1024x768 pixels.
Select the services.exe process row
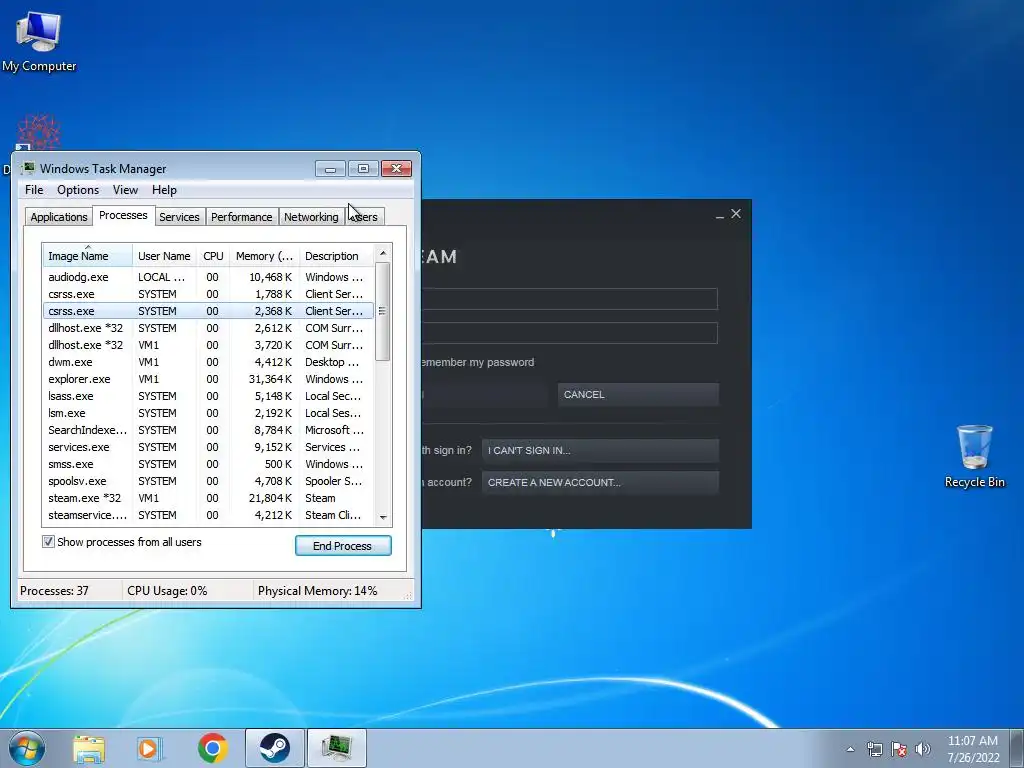[x=208, y=447]
